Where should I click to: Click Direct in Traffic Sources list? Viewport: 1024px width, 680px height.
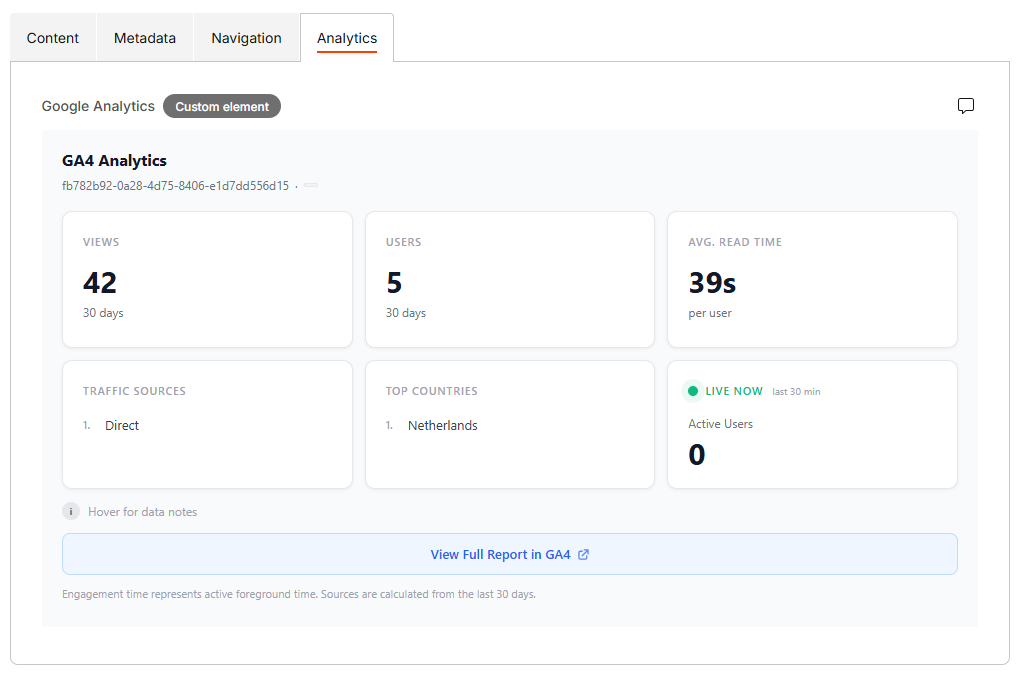point(122,426)
